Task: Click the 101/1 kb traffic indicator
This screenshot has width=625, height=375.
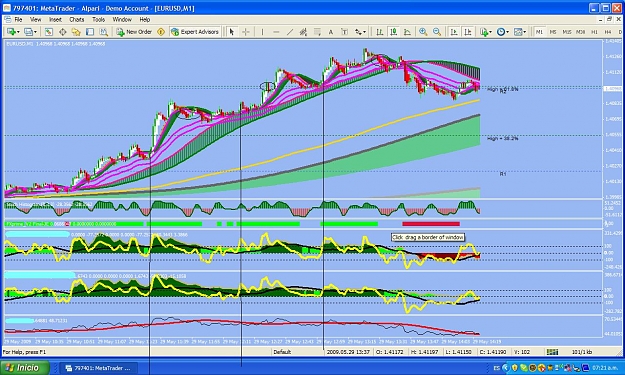Action: click(582, 352)
